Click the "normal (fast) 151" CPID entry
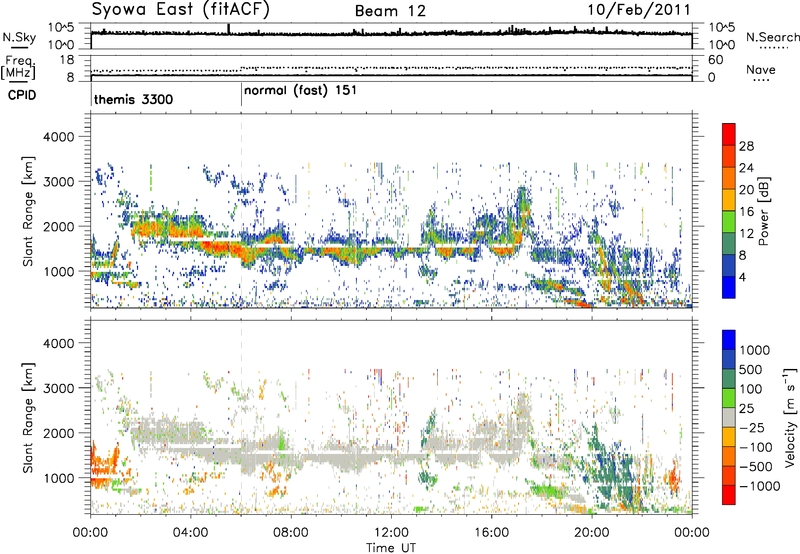This screenshot has width=800, height=554. [x=300, y=91]
